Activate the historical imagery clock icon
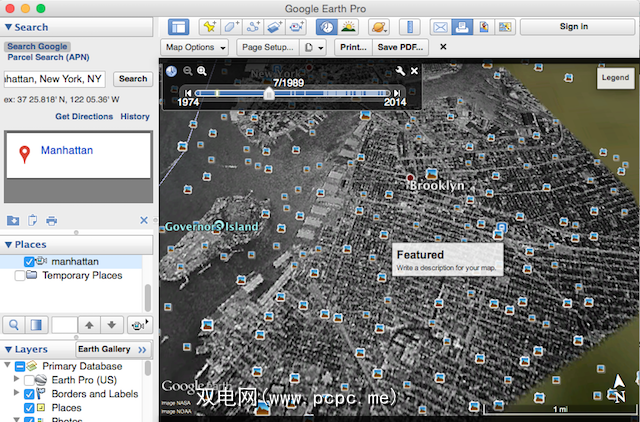 [327, 27]
